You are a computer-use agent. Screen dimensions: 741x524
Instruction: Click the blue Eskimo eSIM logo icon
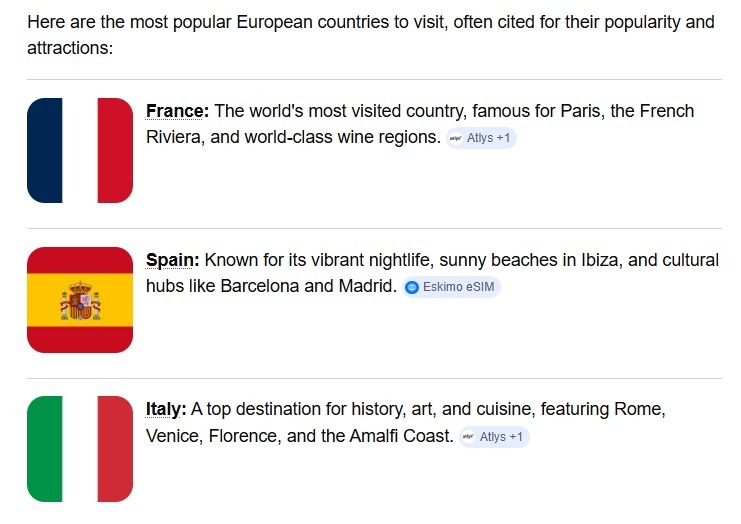click(x=412, y=287)
